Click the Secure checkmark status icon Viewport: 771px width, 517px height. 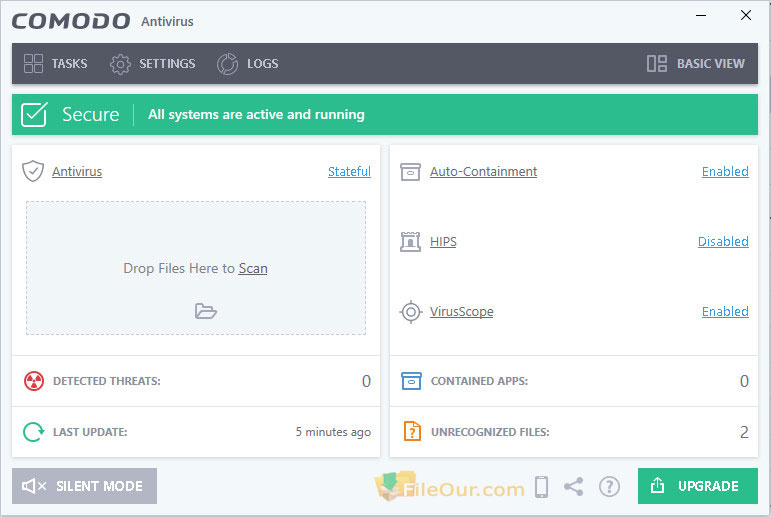pyautogui.click(x=34, y=115)
